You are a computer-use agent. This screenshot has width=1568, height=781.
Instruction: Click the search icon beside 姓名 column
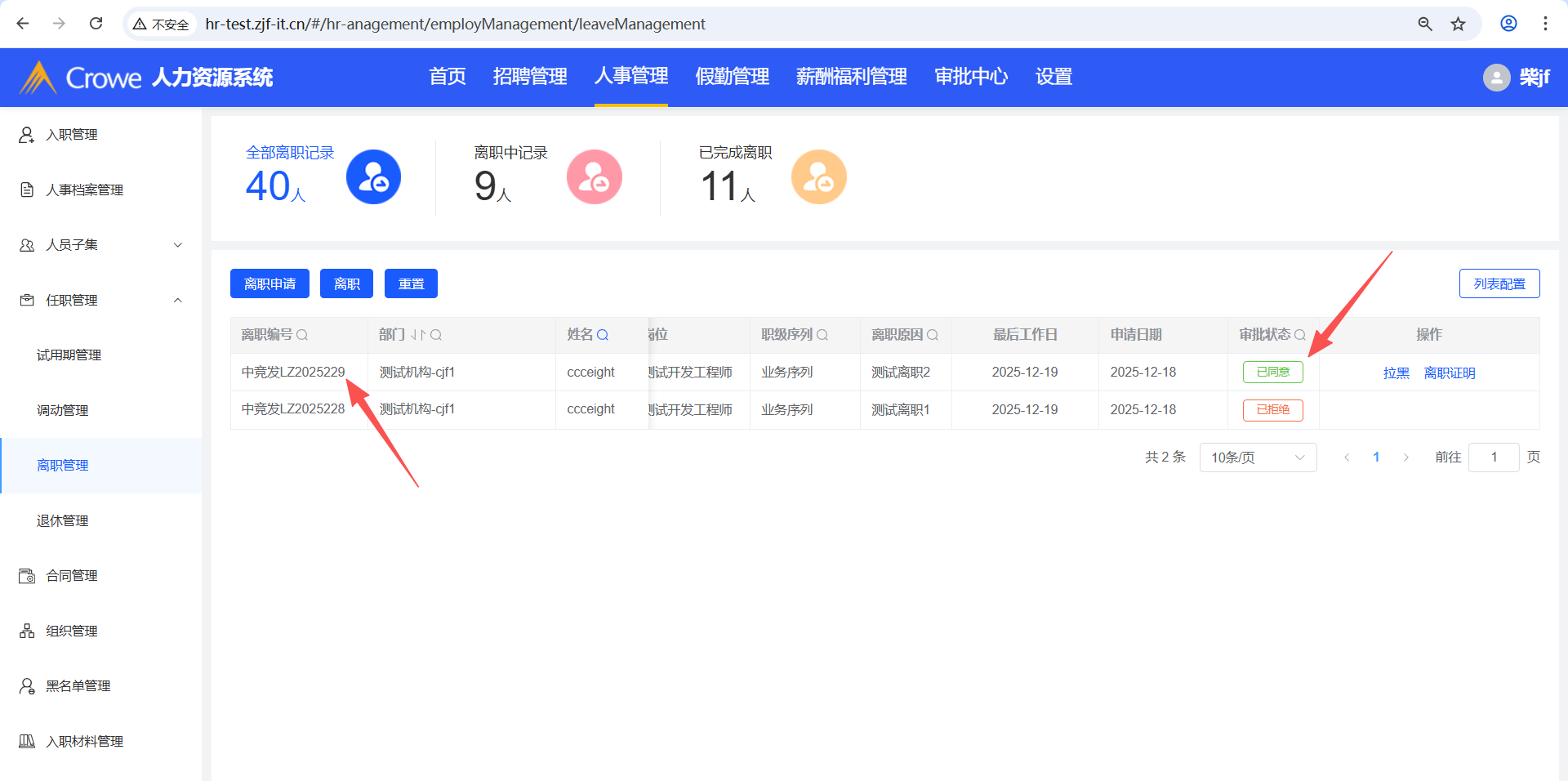click(603, 335)
